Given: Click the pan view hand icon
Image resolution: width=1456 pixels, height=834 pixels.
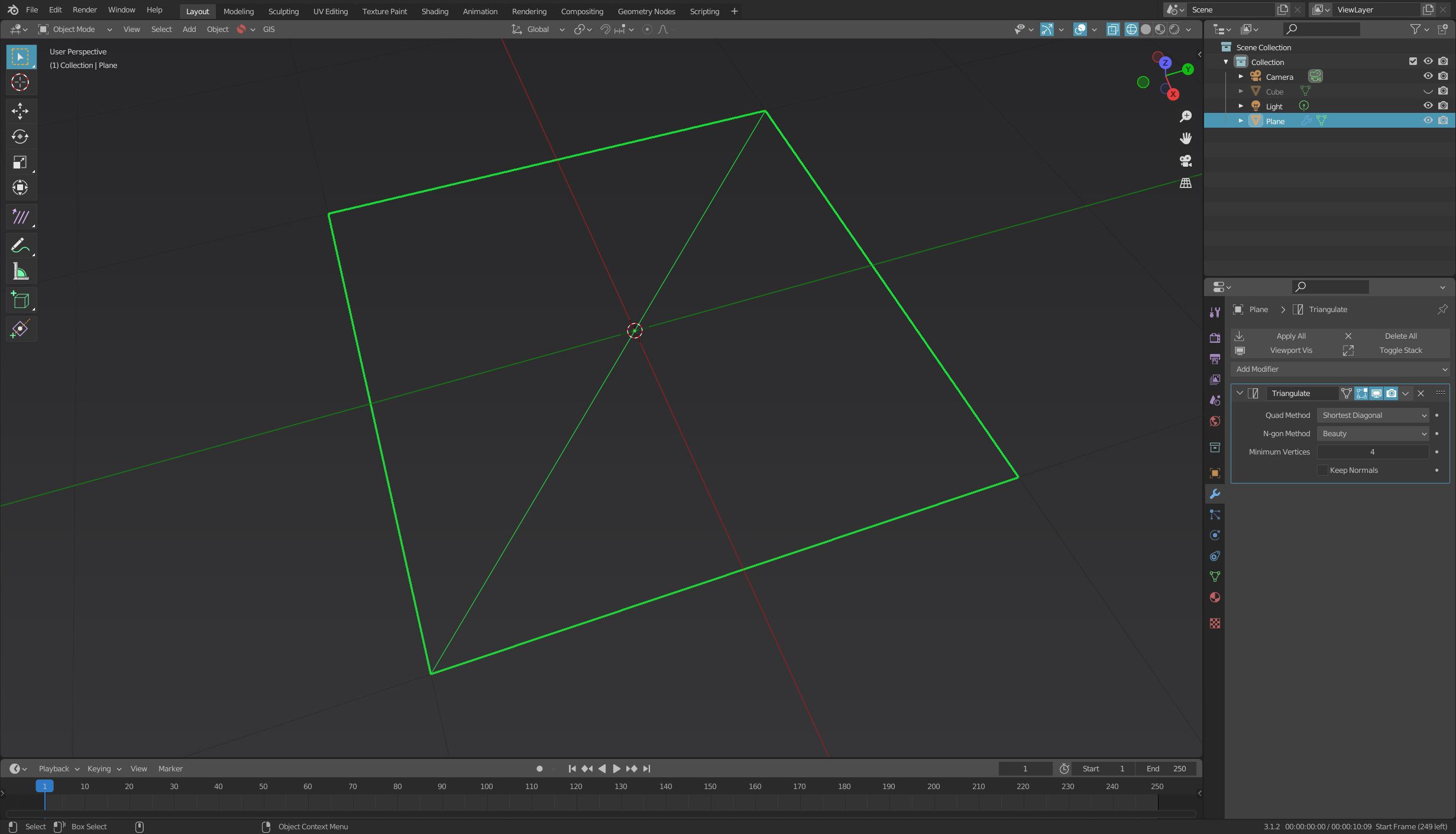Looking at the screenshot, I should (x=1186, y=138).
